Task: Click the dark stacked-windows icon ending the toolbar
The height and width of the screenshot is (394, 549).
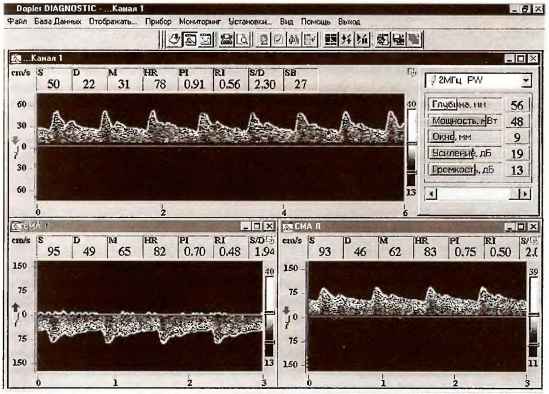Action: click(x=415, y=40)
